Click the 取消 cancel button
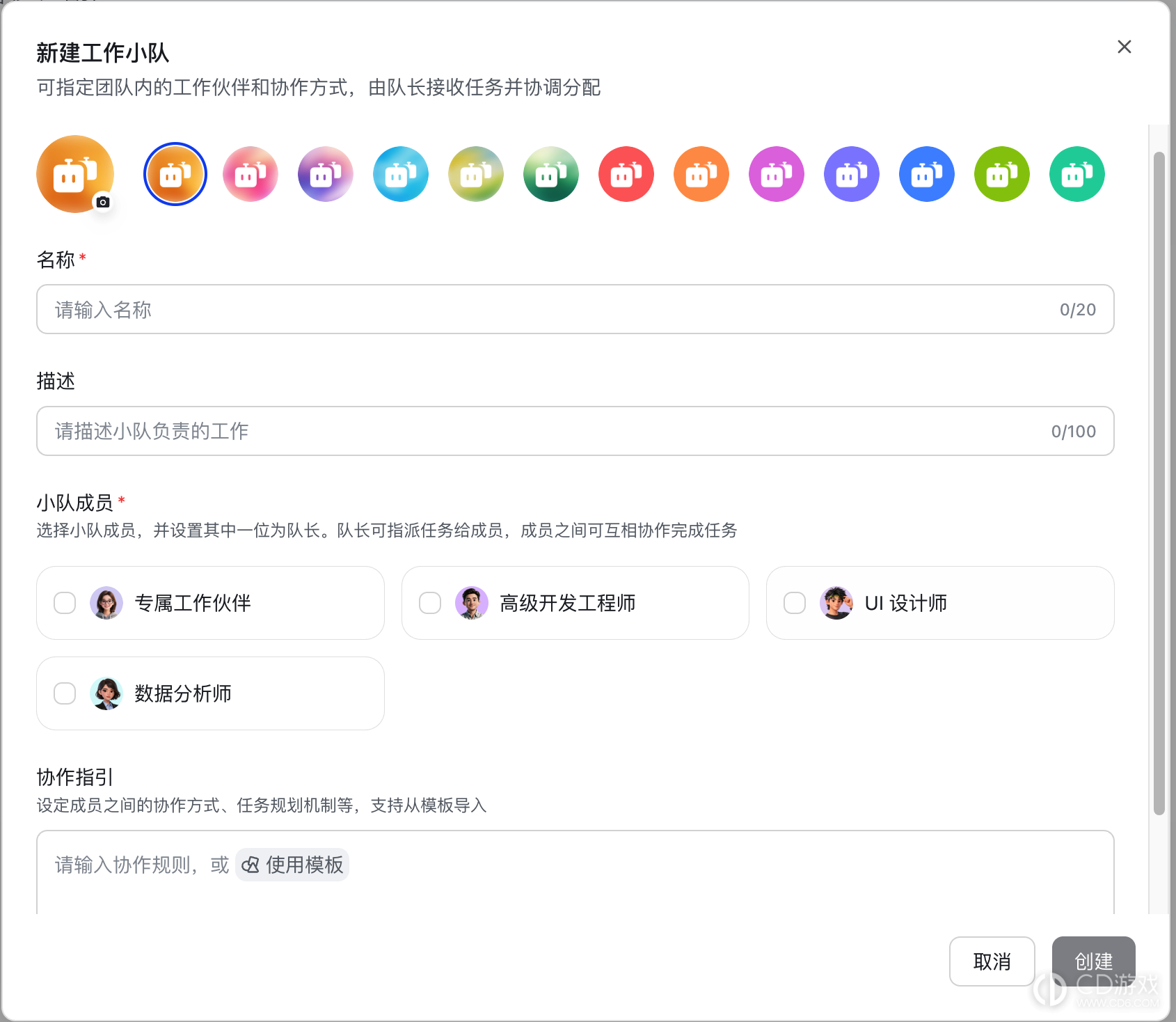Viewport: 1176px width, 1022px height. 992,961
